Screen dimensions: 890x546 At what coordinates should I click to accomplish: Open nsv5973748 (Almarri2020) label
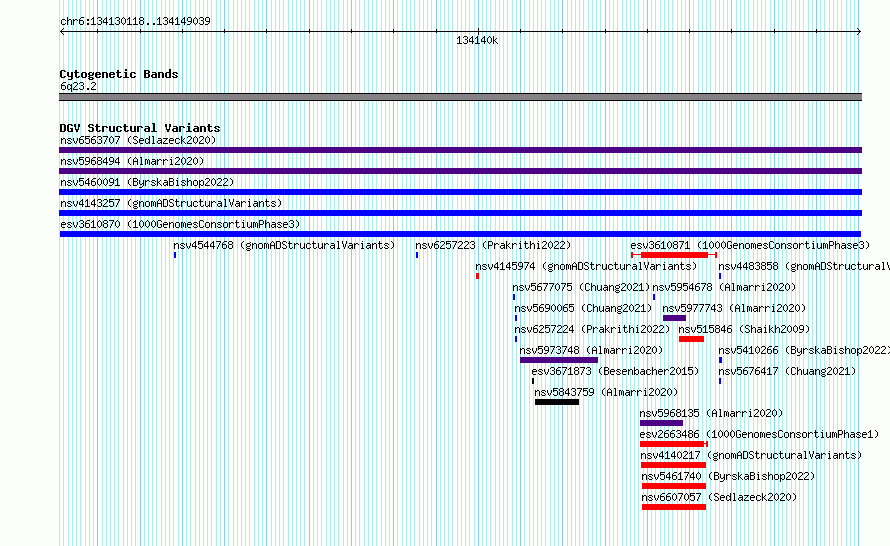591,350
